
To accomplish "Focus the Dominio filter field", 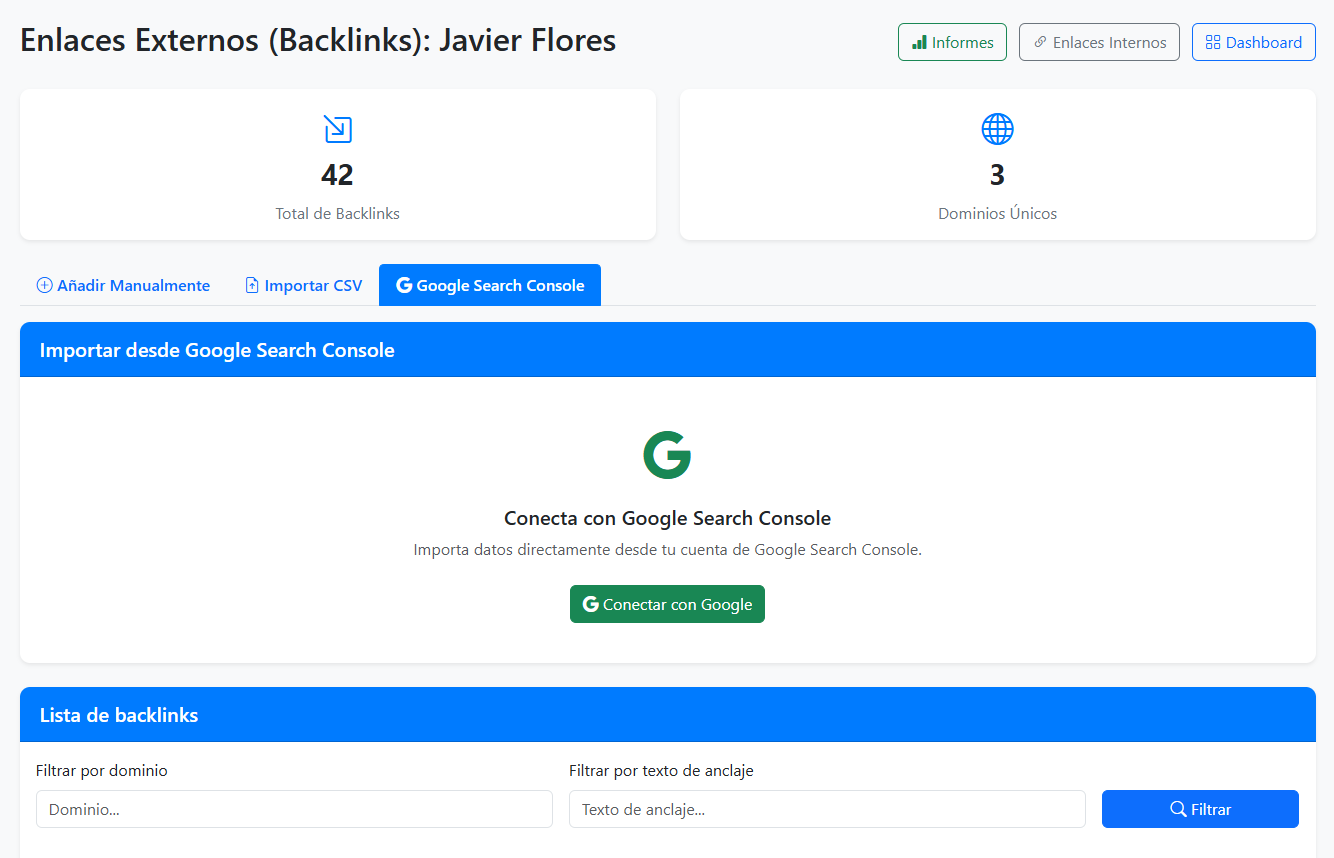I will (x=294, y=809).
